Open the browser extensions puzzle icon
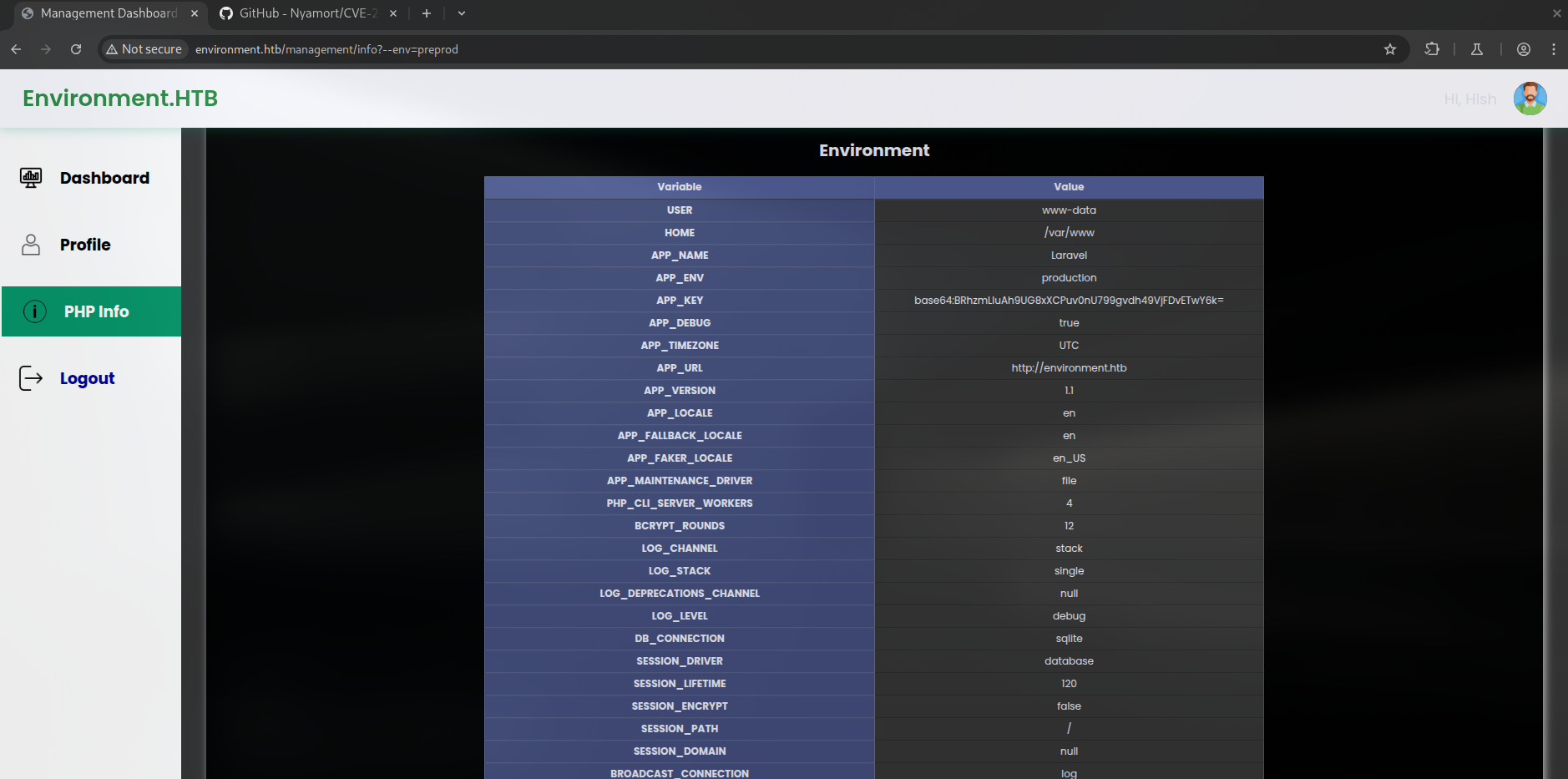The image size is (1568, 779). (1432, 49)
